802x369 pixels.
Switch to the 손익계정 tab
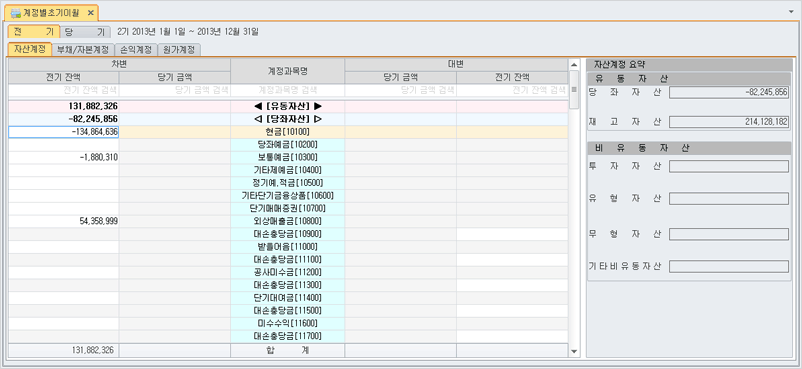tap(136, 50)
